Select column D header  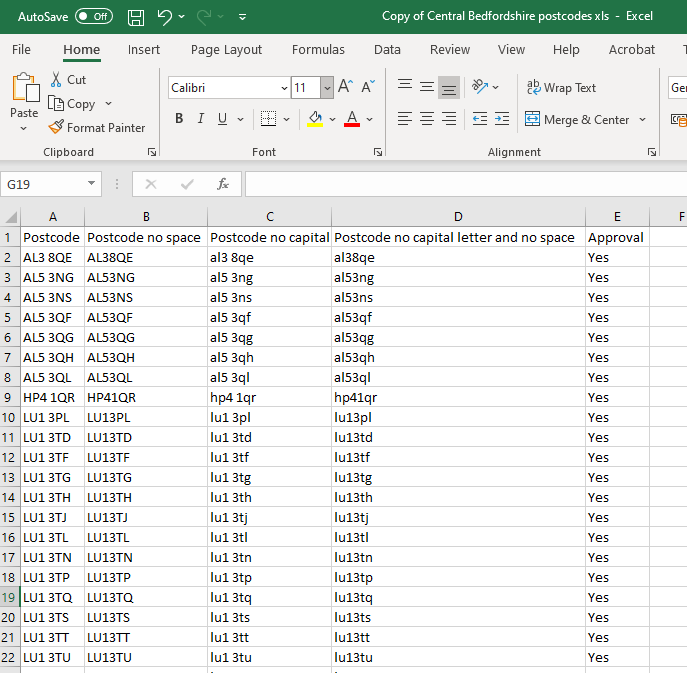458,216
